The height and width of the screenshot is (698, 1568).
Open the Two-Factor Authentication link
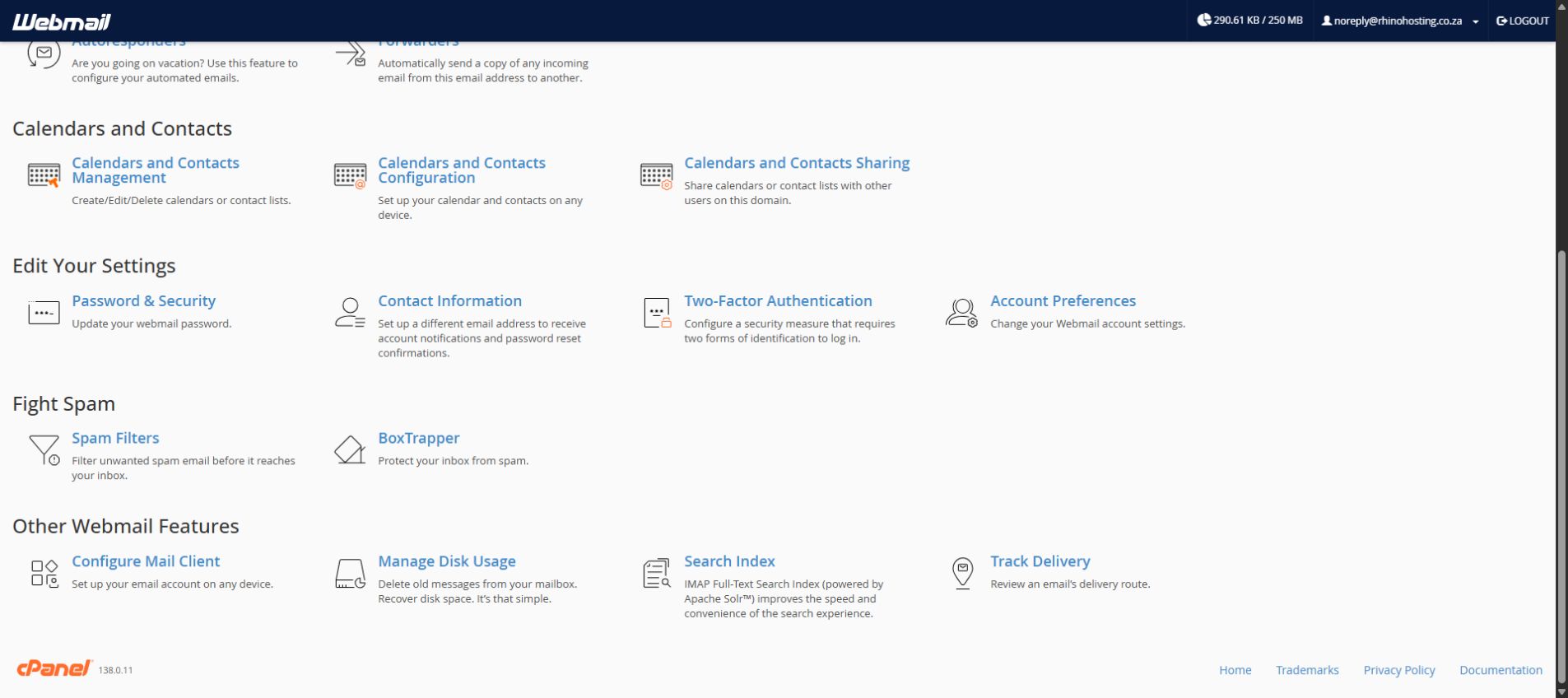778,301
